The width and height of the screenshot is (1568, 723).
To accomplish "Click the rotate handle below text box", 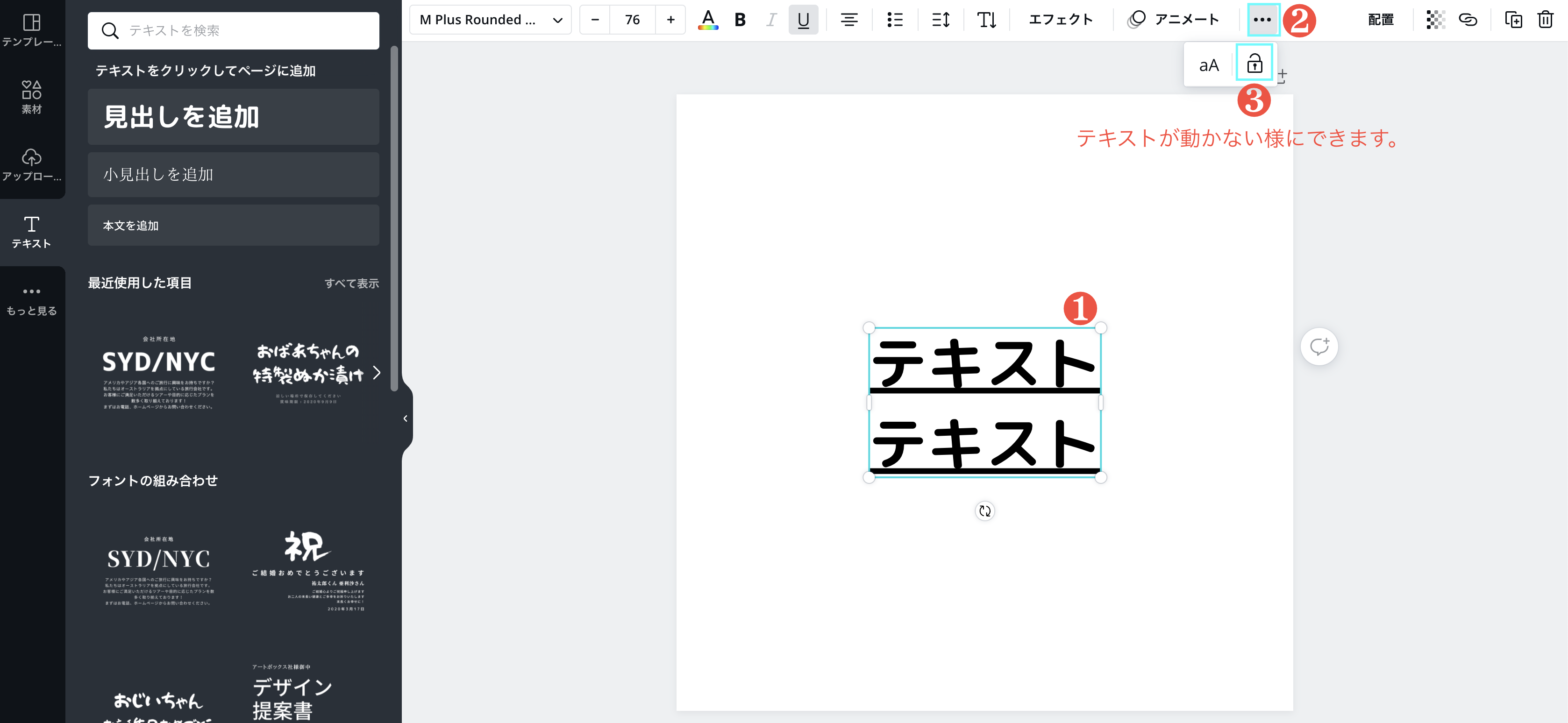I will point(984,511).
